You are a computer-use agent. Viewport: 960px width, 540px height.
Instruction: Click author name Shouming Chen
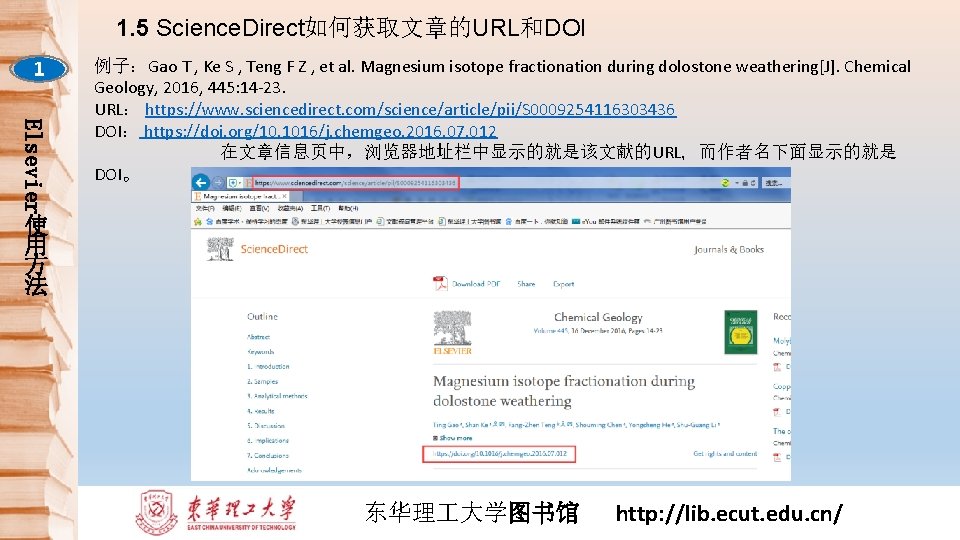coord(599,424)
